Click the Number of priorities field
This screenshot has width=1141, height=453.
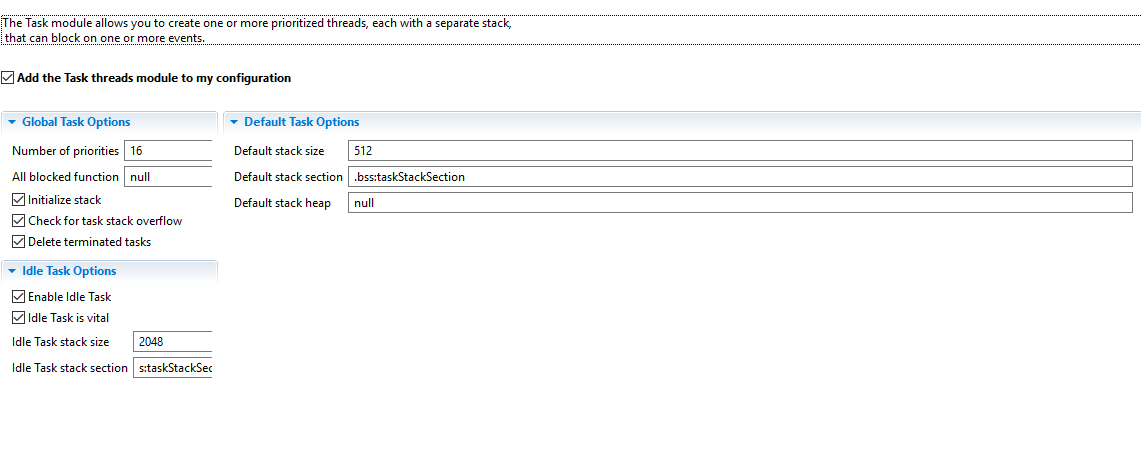tap(168, 151)
